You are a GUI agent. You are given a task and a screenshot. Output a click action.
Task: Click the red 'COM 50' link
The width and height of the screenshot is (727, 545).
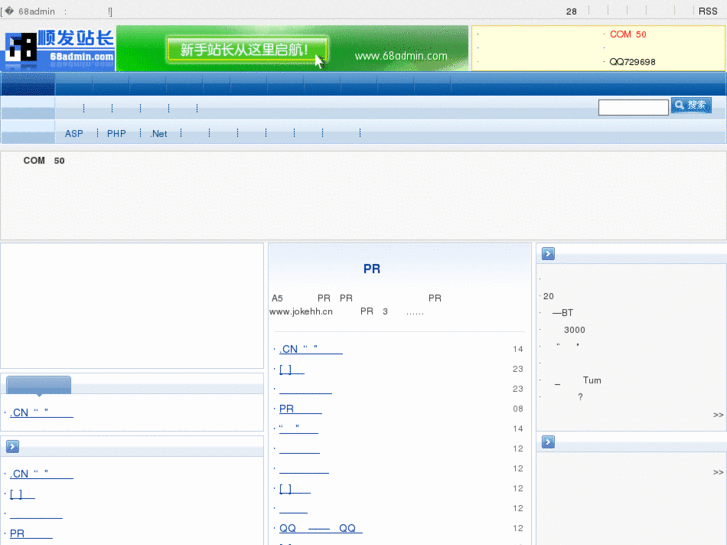628,34
